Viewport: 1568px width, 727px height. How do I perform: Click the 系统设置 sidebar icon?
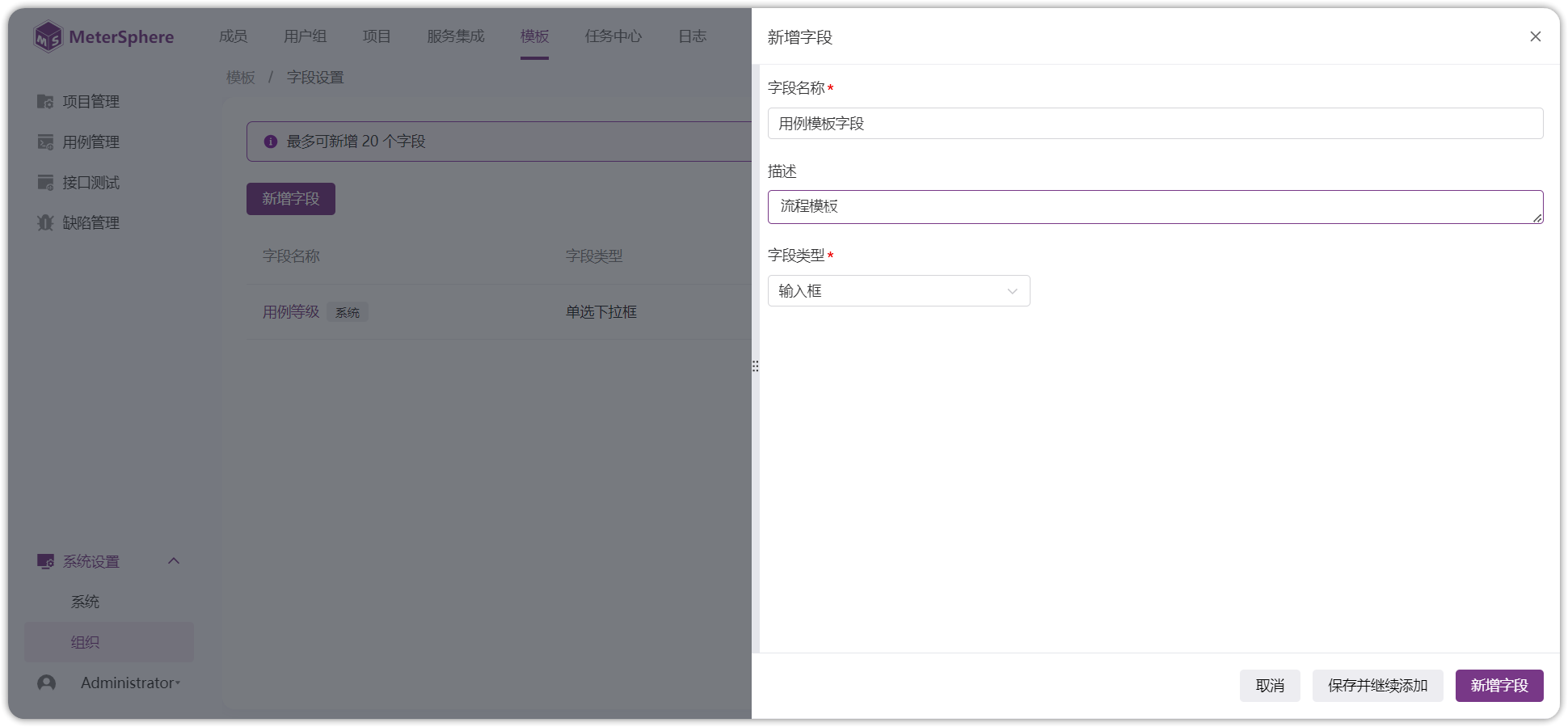45,561
